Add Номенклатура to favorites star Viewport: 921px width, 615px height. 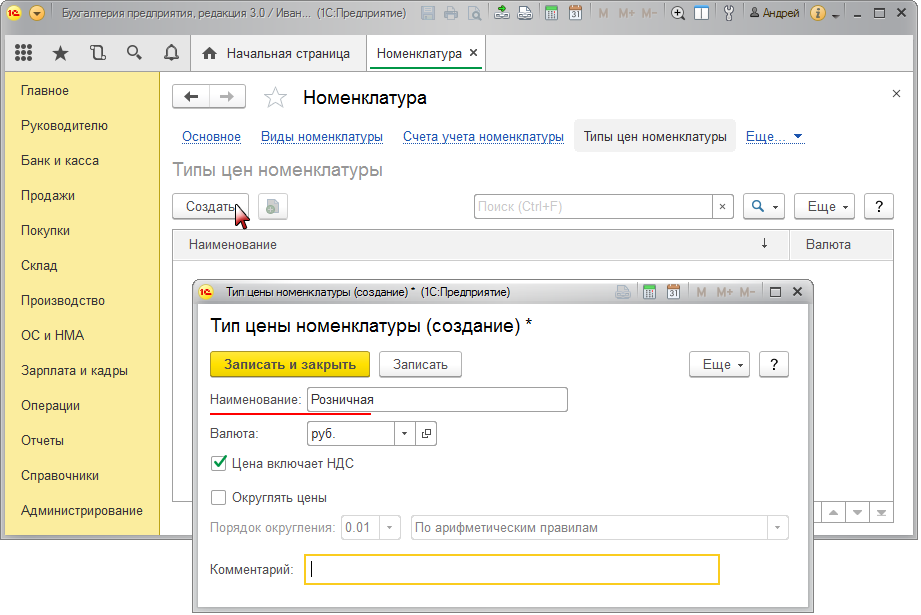(x=275, y=98)
